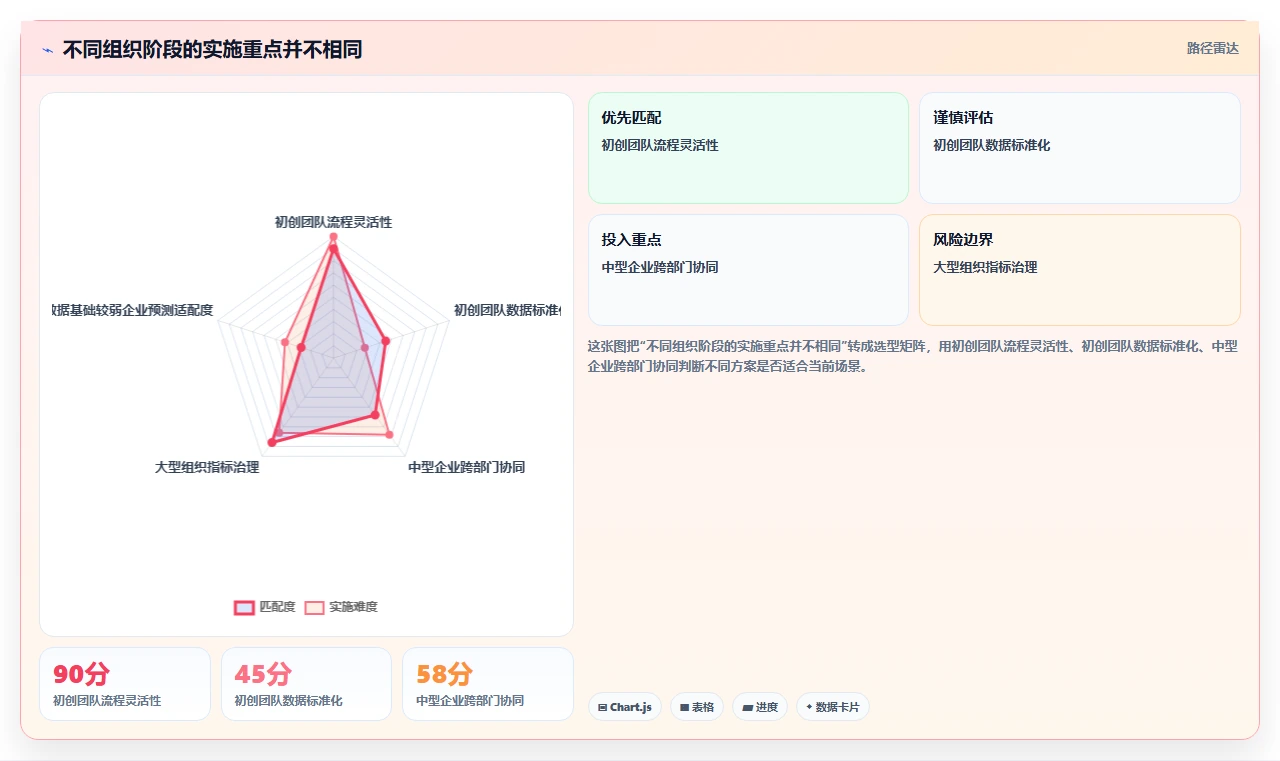Click the title 不同组织阶段的实施重点并不相同
1280x761 pixels.
(x=212, y=49)
